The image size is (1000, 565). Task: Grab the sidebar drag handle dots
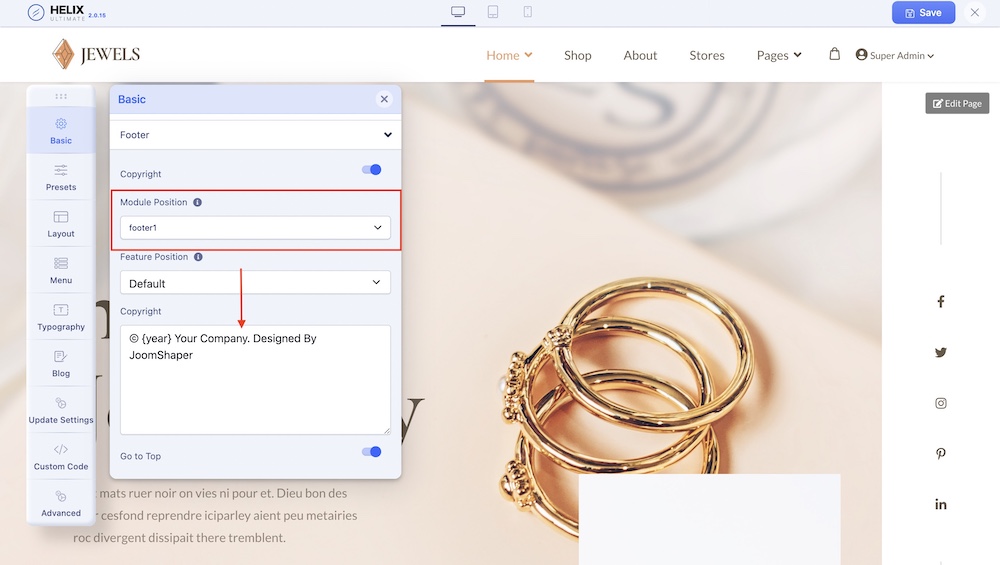[x=61, y=96]
